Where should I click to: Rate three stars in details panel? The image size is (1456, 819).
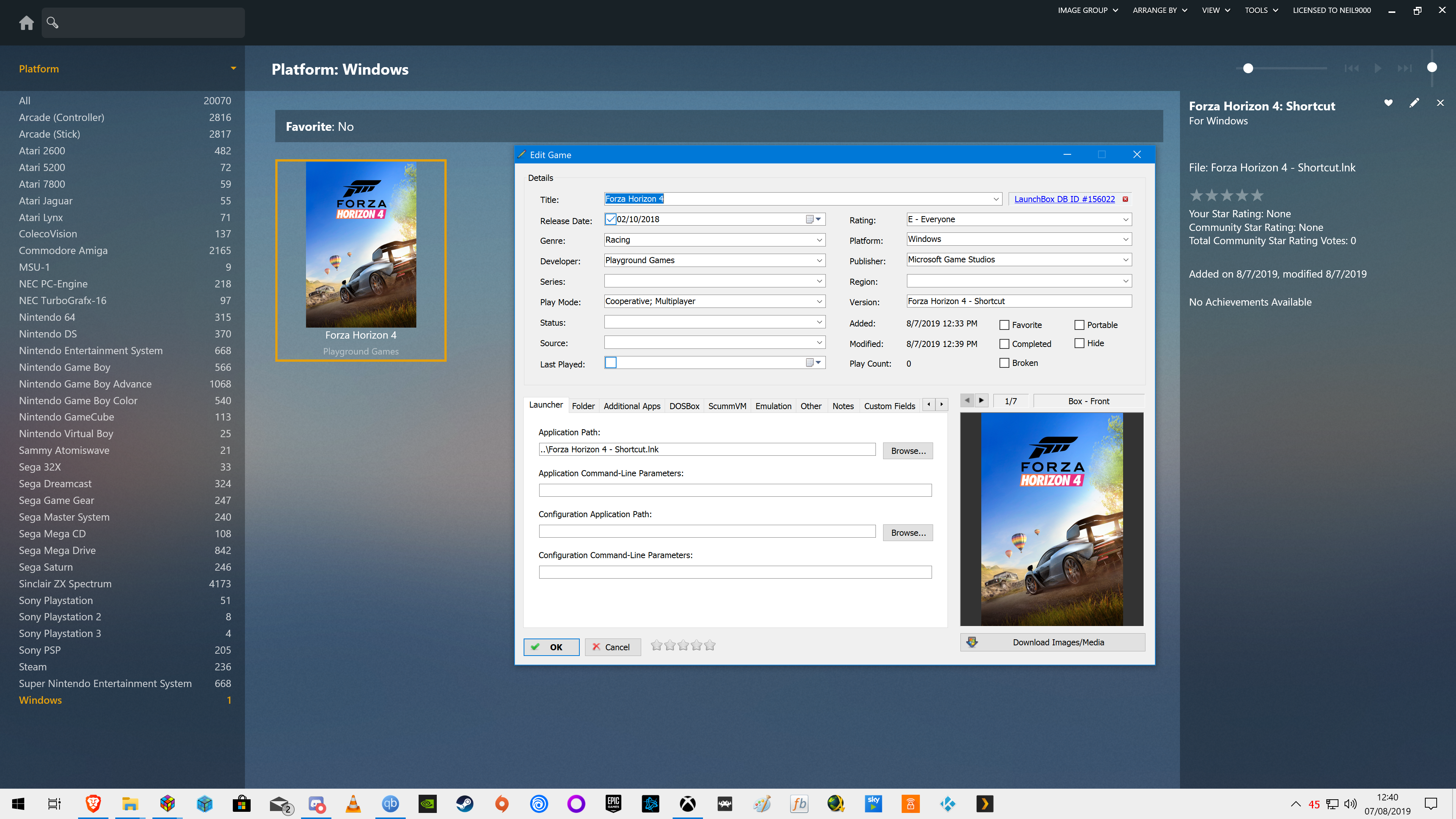pyautogui.click(x=1227, y=196)
